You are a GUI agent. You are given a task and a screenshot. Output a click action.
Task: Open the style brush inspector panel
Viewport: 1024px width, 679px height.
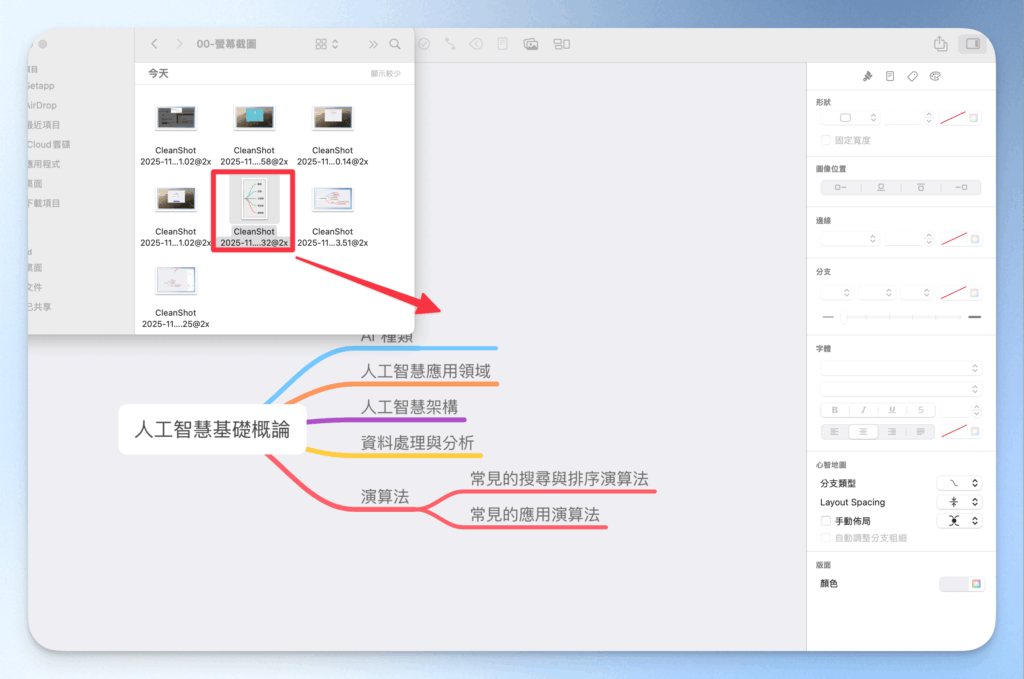pyautogui.click(x=868, y=76)
